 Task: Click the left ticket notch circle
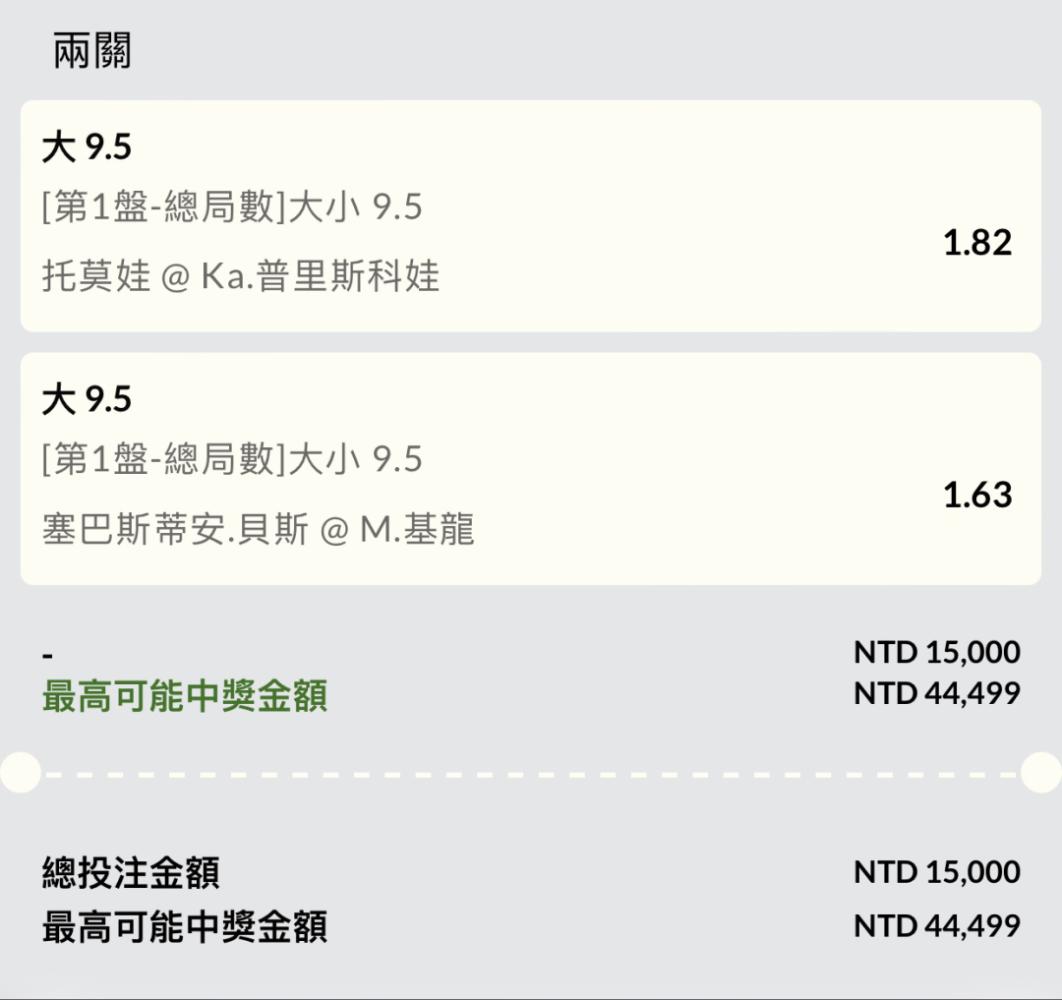click(x=20, y=772)
